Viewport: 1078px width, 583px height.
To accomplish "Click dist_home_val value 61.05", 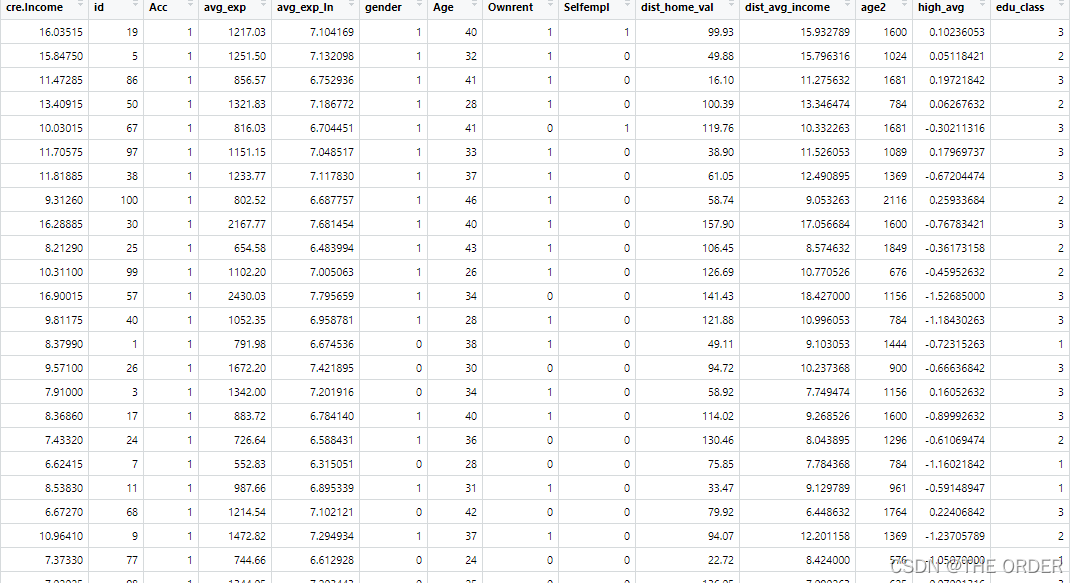I will point(720,177).
